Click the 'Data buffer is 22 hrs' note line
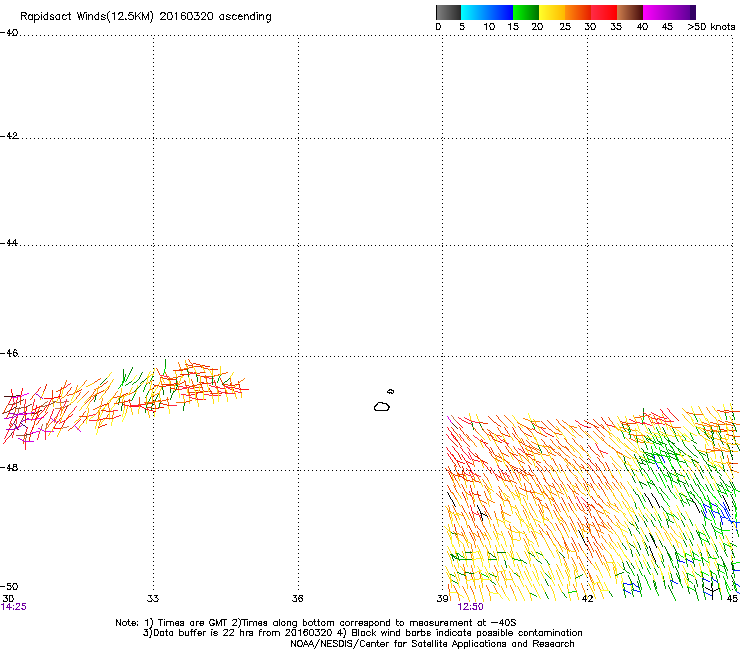The image size is (740, 650). [362, 633]
